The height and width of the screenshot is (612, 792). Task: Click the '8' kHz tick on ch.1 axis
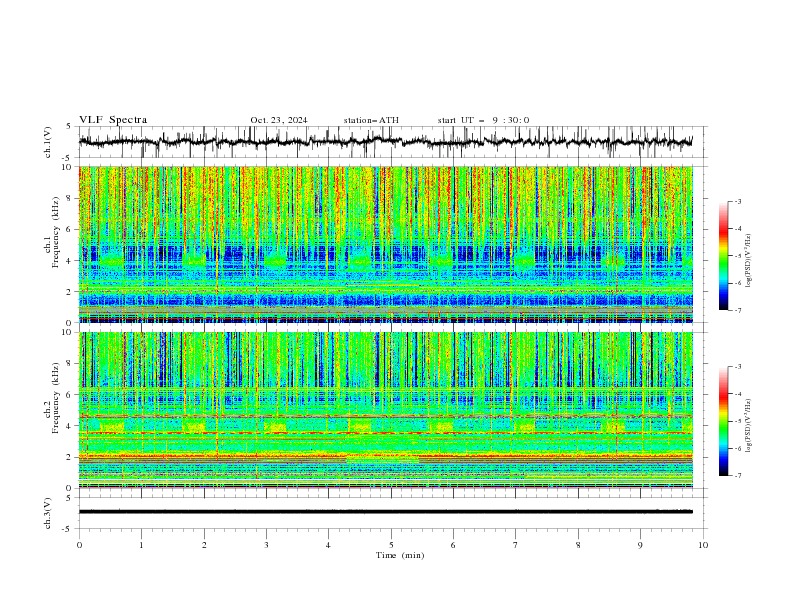70,198
